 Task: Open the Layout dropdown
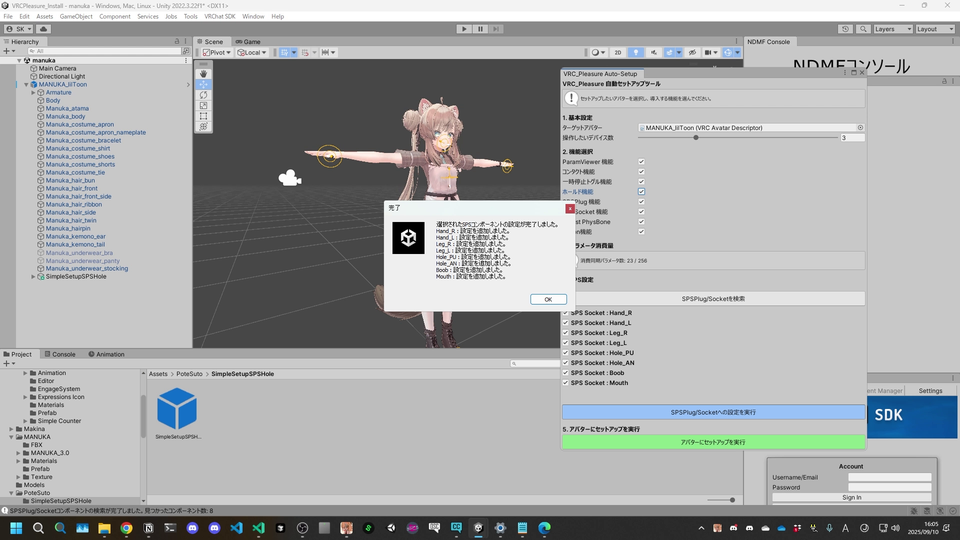[x=935, y=29]
